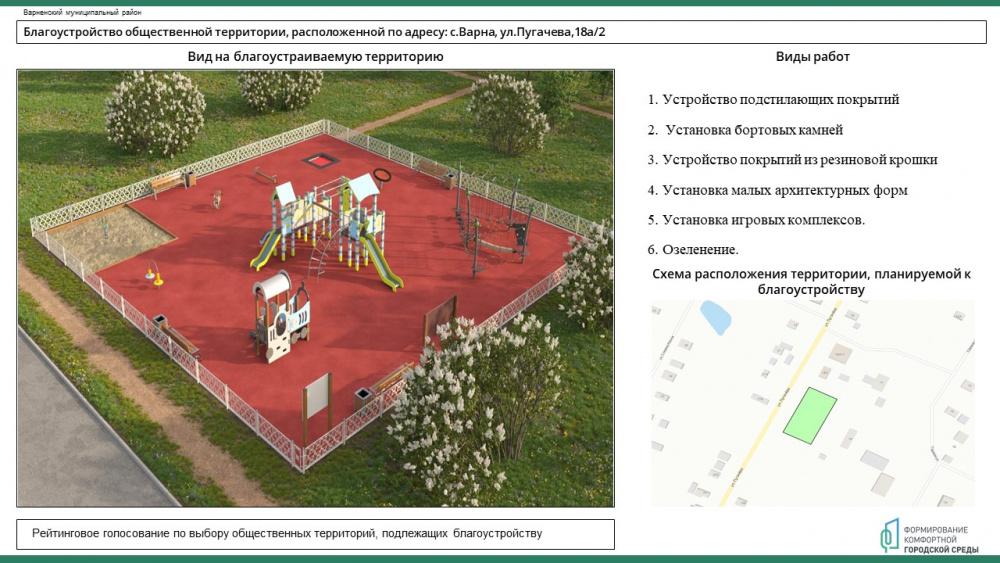Image resolution: width=1000 pixels, height=563 pixels.
Task: Select the rope climbing structure in the render
Action: [490, 220]
